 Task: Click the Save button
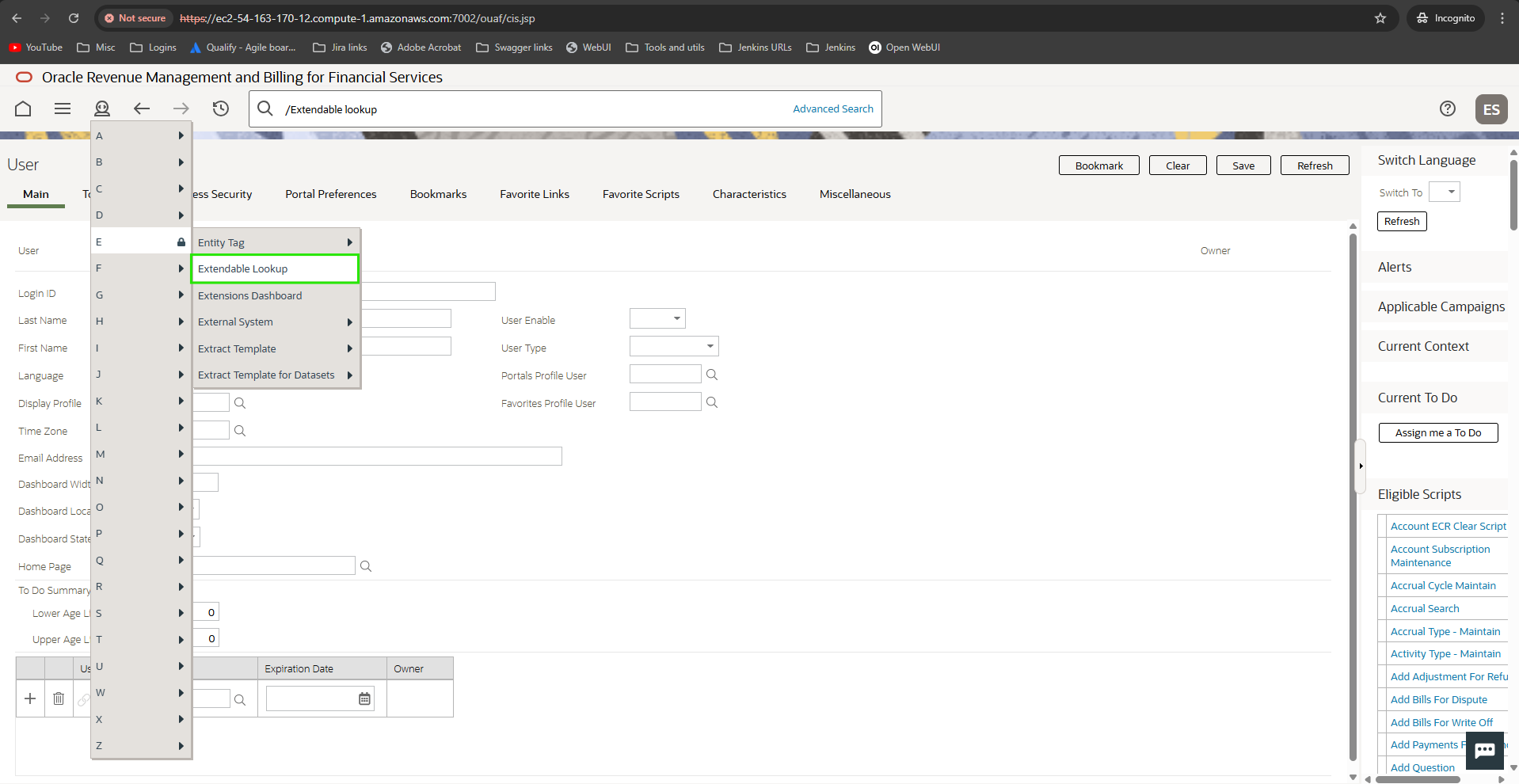(x=1243, y=166)
